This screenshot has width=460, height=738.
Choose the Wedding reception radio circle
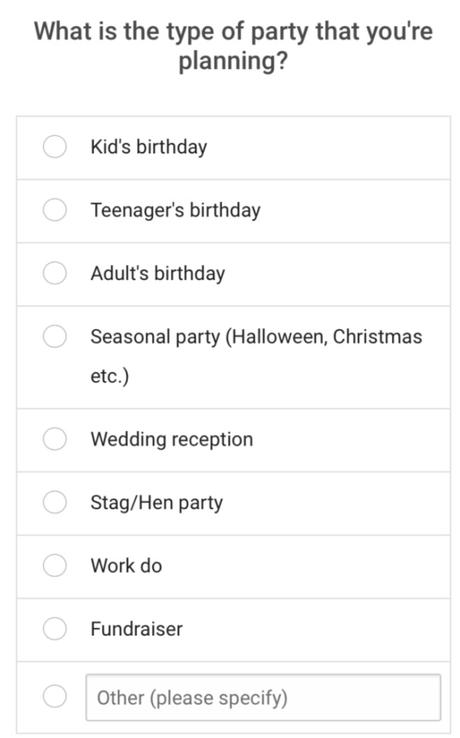tap(55, 439)
